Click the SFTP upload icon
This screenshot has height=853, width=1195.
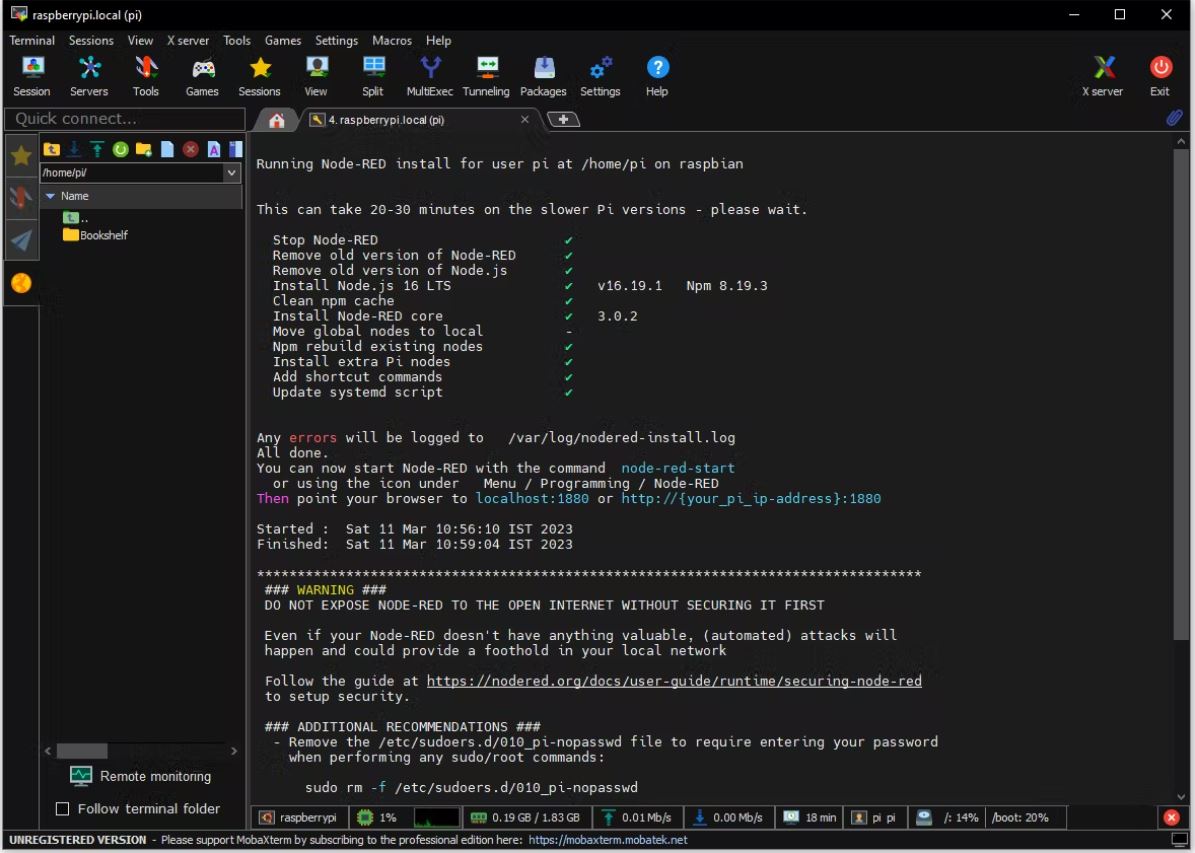tap(97, 149)
